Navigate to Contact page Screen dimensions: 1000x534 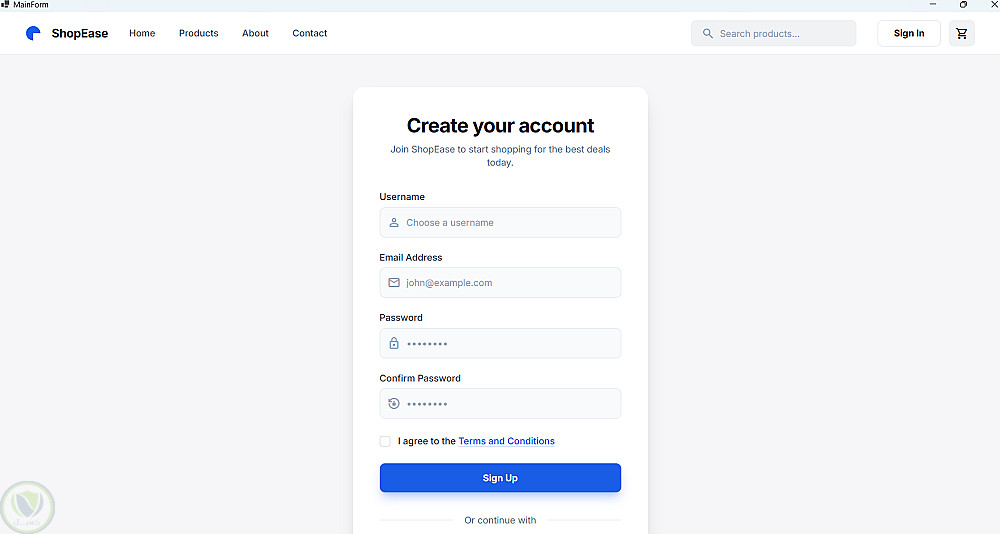coord(310,33)
